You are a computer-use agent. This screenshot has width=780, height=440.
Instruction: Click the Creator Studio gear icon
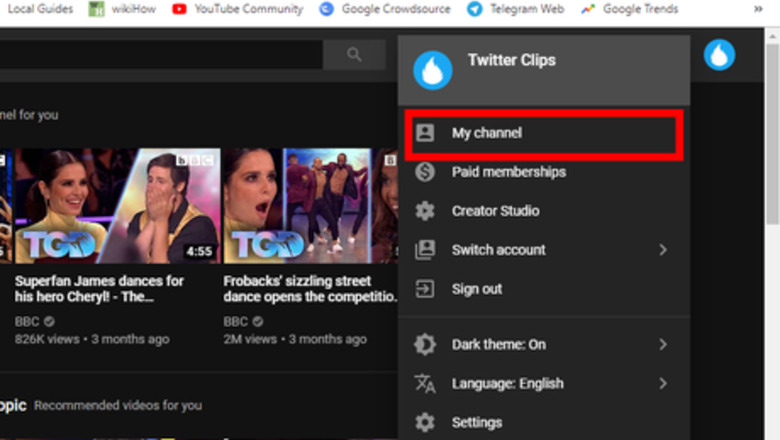click(425, 211)
